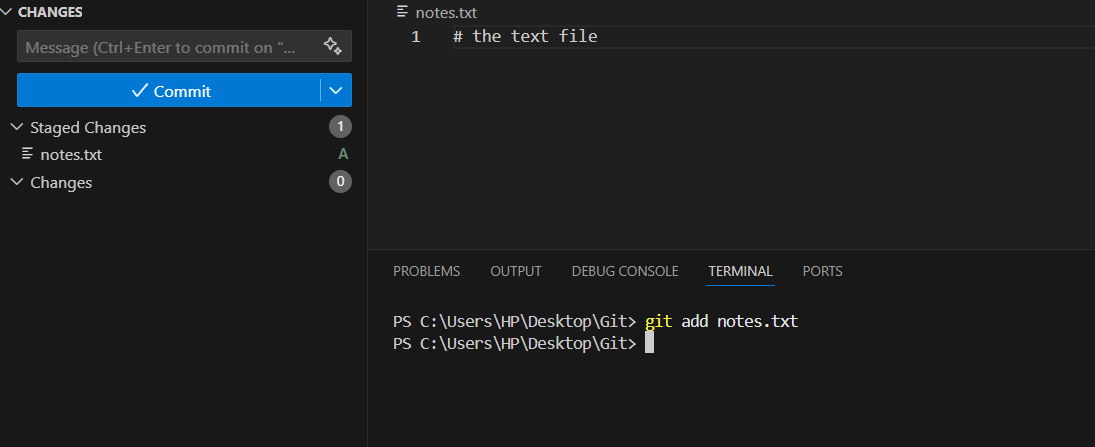This screenshot has width=1095, height=447.
Task: Click the file icon beside staged notes.txt
Action: [27, 154]
